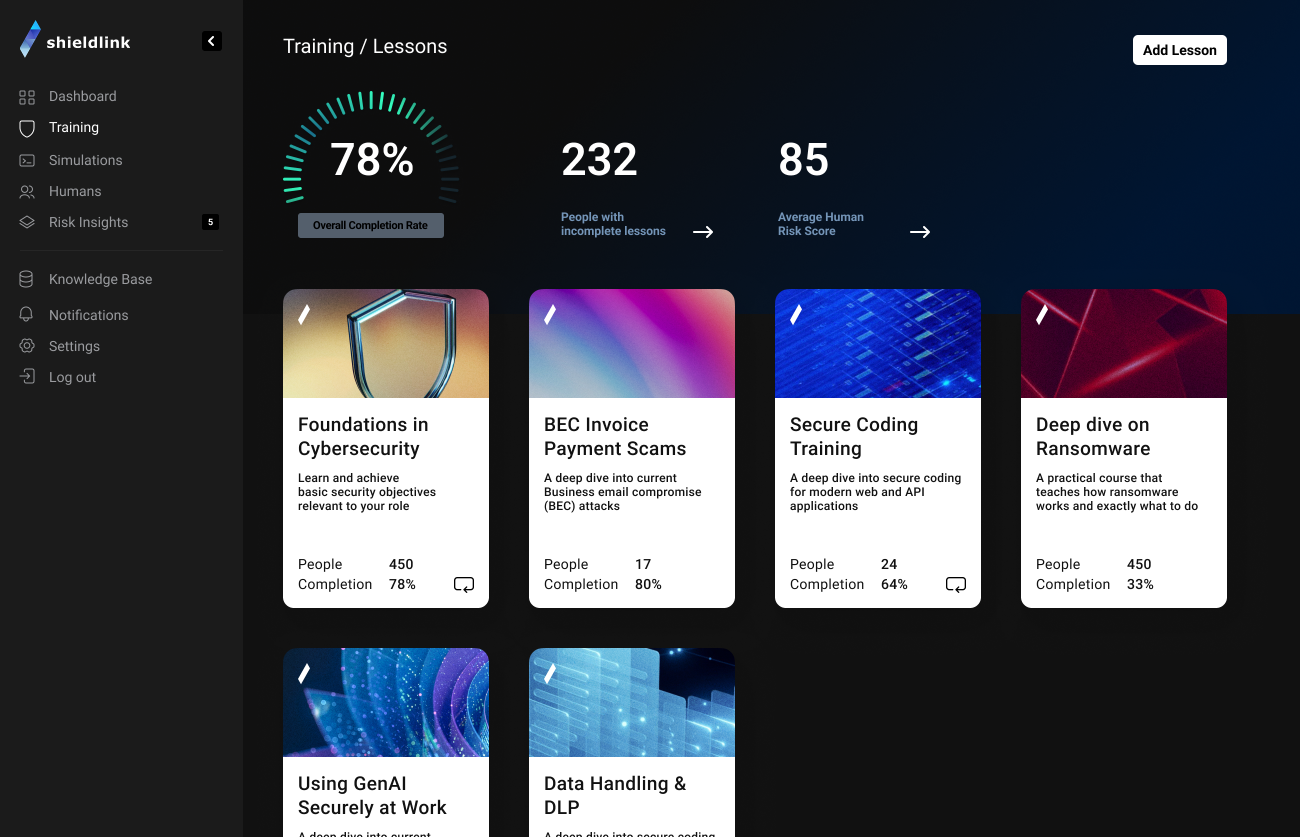1300x837 pixels.
Task: Click the Humans people icon
Action: pyautogui.click(x=27, y=191)
